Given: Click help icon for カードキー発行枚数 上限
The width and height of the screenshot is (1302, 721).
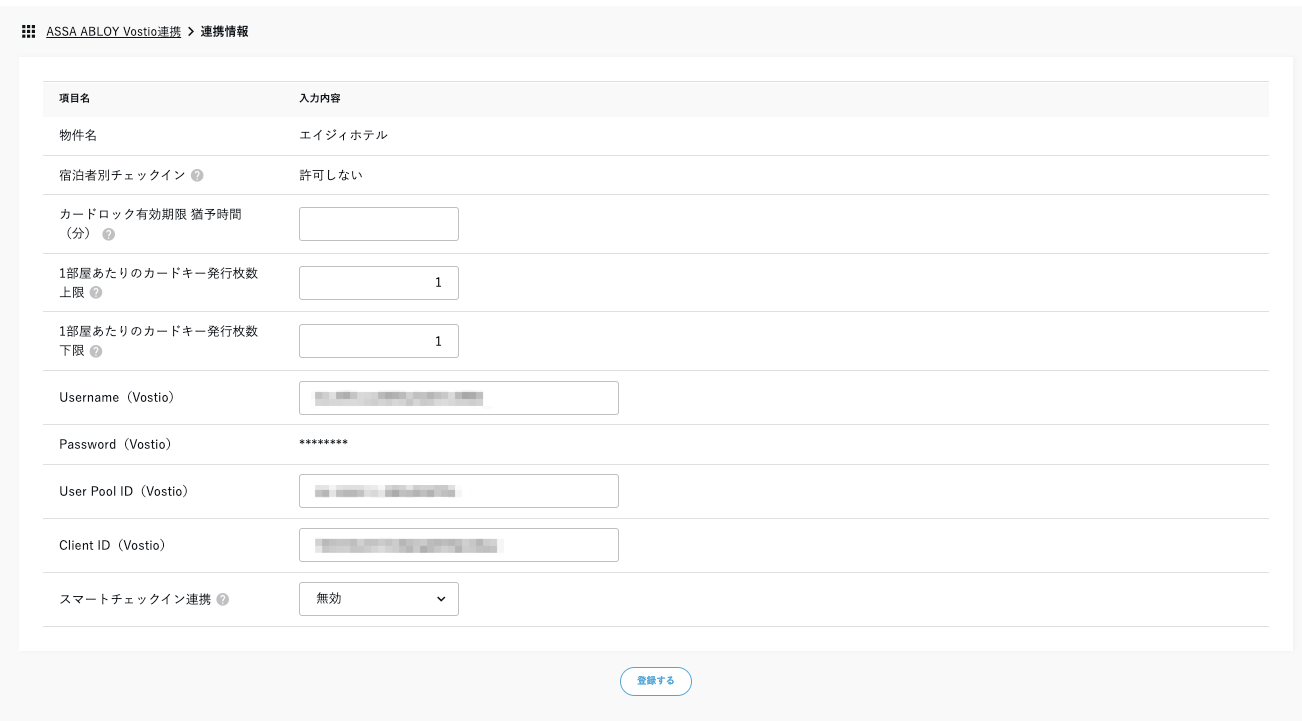Looking at the screenshot, I should click(96, 293).
